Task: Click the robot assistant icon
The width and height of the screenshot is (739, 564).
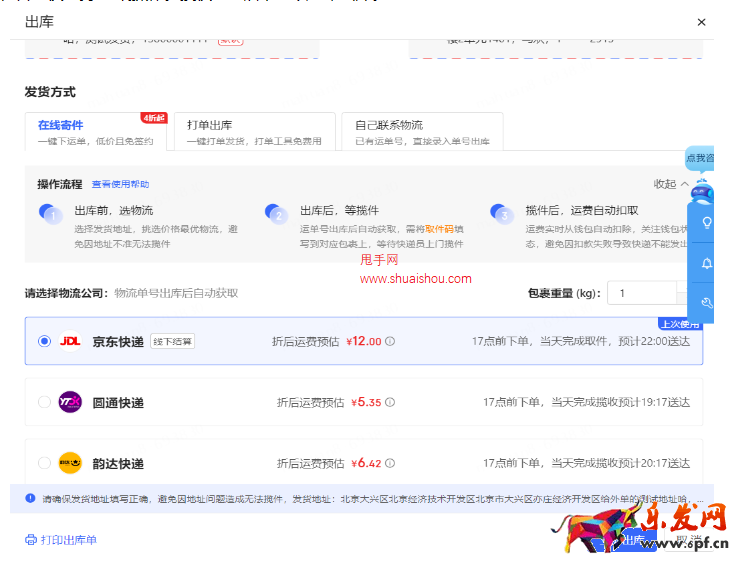Action: point(702,190)
